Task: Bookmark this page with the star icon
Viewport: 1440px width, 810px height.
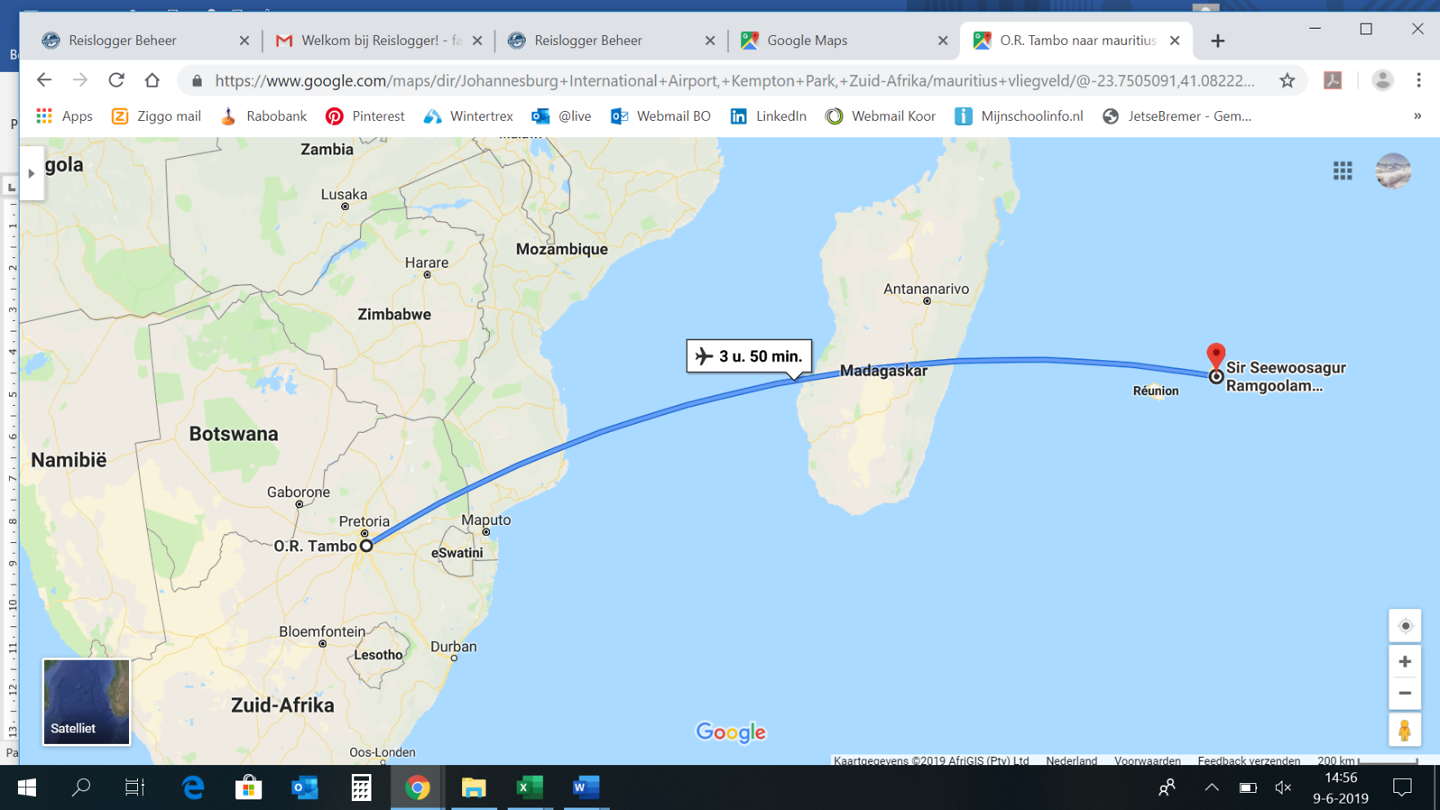Action: click(1287, 81)
